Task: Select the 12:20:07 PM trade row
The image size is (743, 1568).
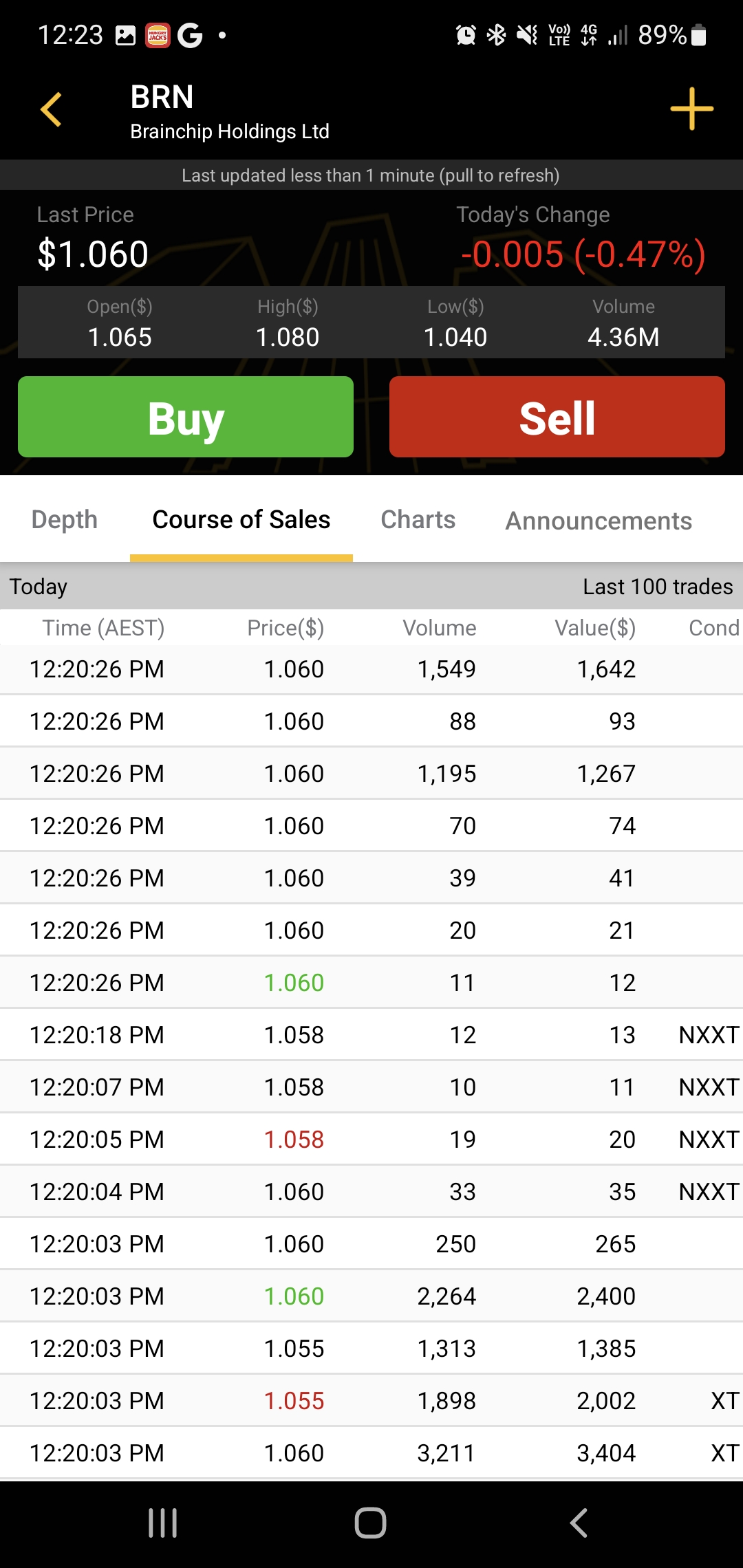Action: pos(371,1087)
